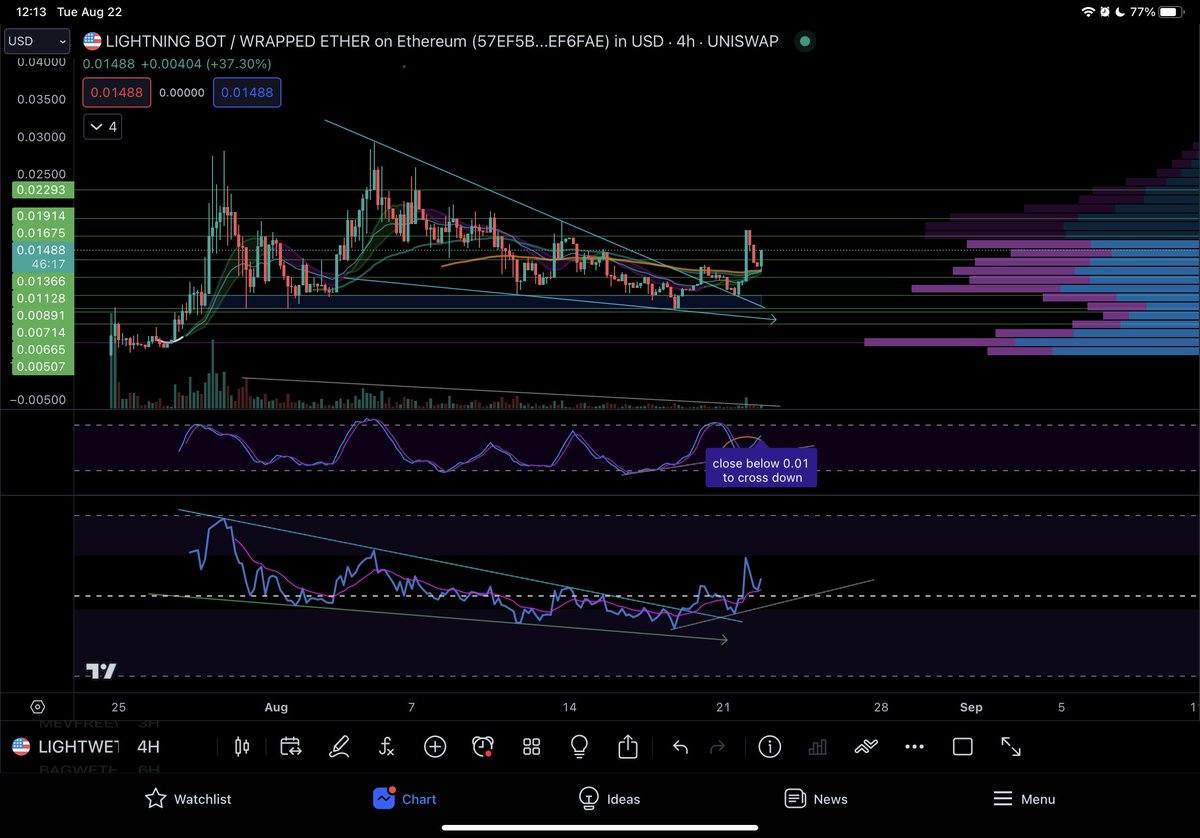
Task: Tap the 0.00507 price level label
Action: pyautogui.click(x=41, y=366)
